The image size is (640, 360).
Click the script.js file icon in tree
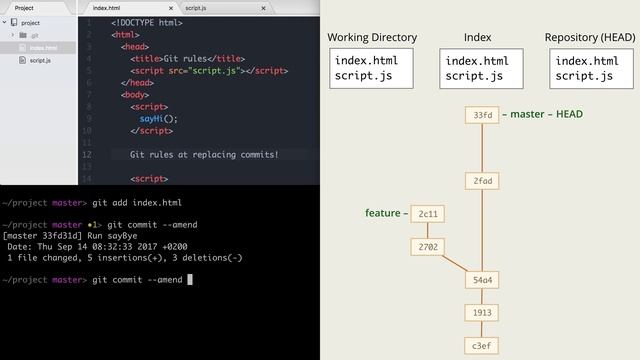click(22, 60)
